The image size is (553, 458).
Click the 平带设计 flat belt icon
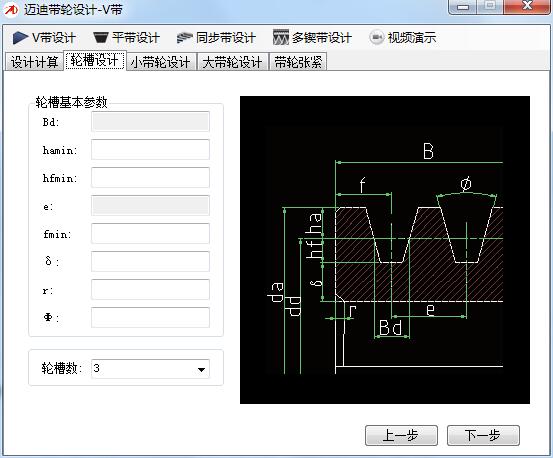pyautogui.click(x=101, y=38)
